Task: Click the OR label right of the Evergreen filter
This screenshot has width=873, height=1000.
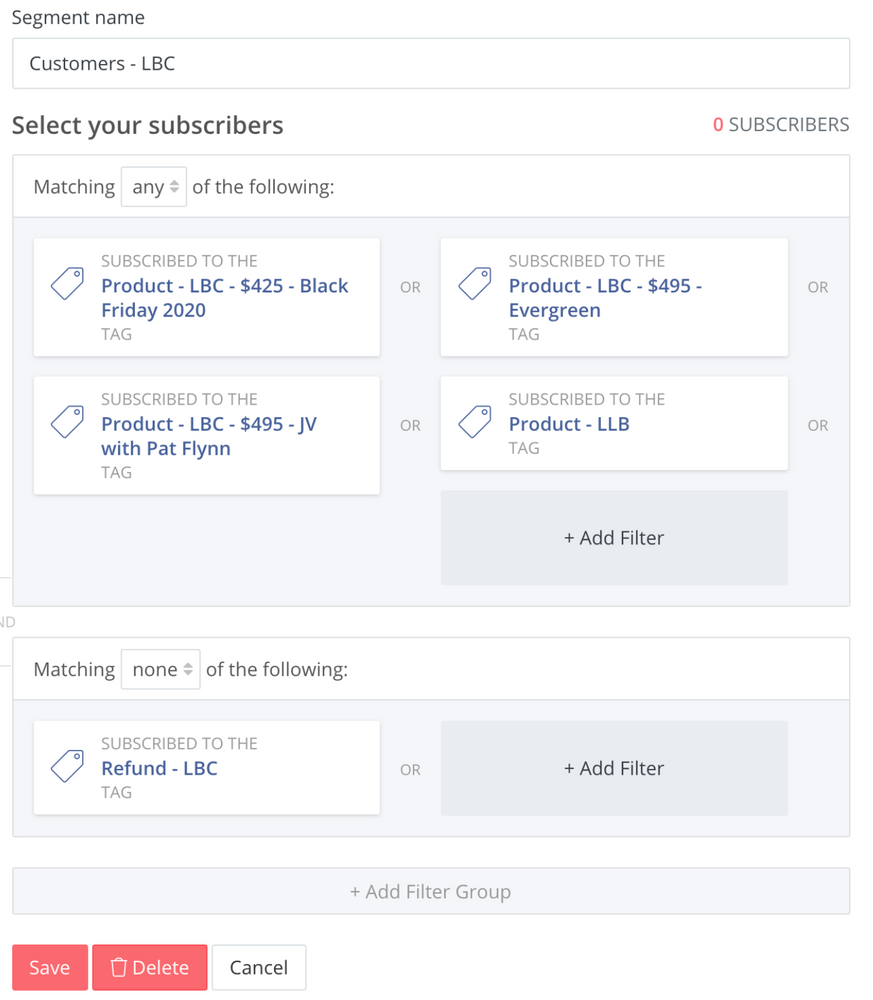Action: click(x=818, y=287)
